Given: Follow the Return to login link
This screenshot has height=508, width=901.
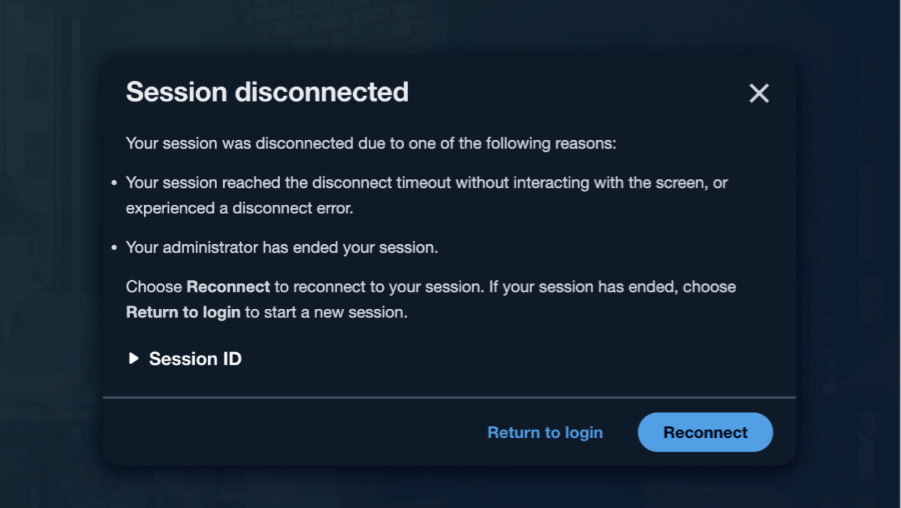Looking at the screenshot, I should click(545, 432).
